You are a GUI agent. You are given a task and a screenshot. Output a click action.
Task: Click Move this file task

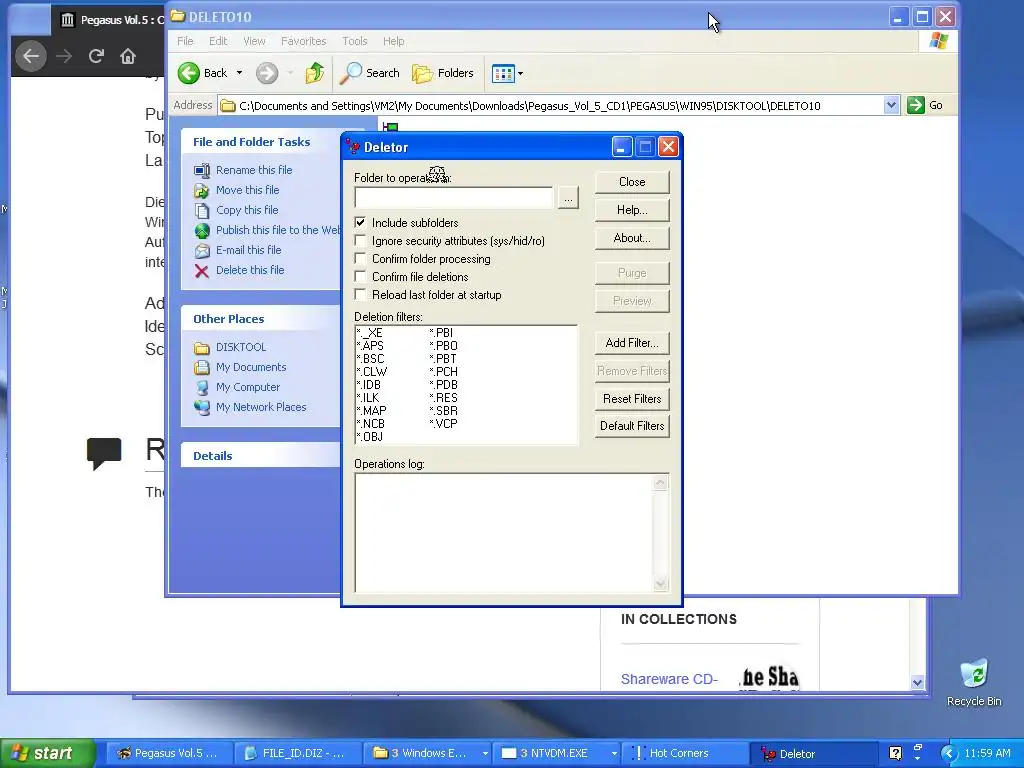pos(248,190)
